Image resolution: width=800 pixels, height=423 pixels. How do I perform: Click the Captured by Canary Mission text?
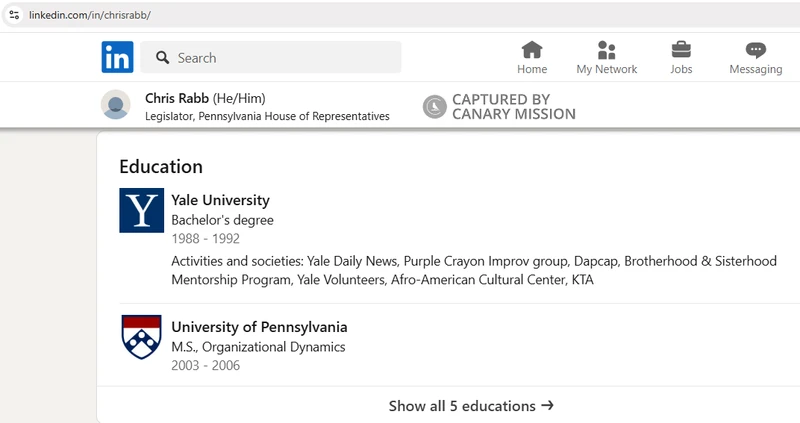click(513, 107)
